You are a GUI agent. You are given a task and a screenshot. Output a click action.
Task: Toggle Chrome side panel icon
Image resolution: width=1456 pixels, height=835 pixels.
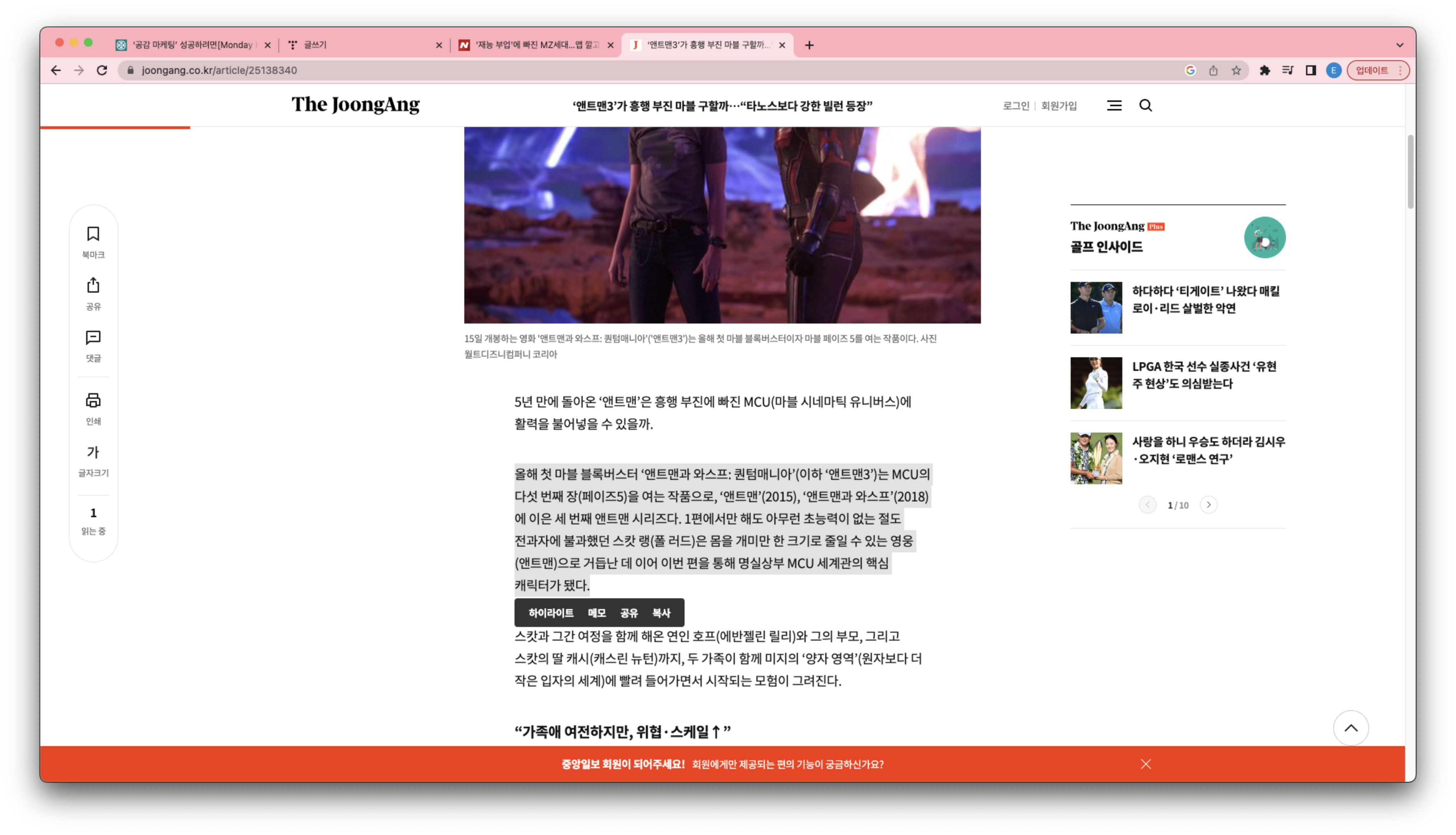tap(1310, 71)
